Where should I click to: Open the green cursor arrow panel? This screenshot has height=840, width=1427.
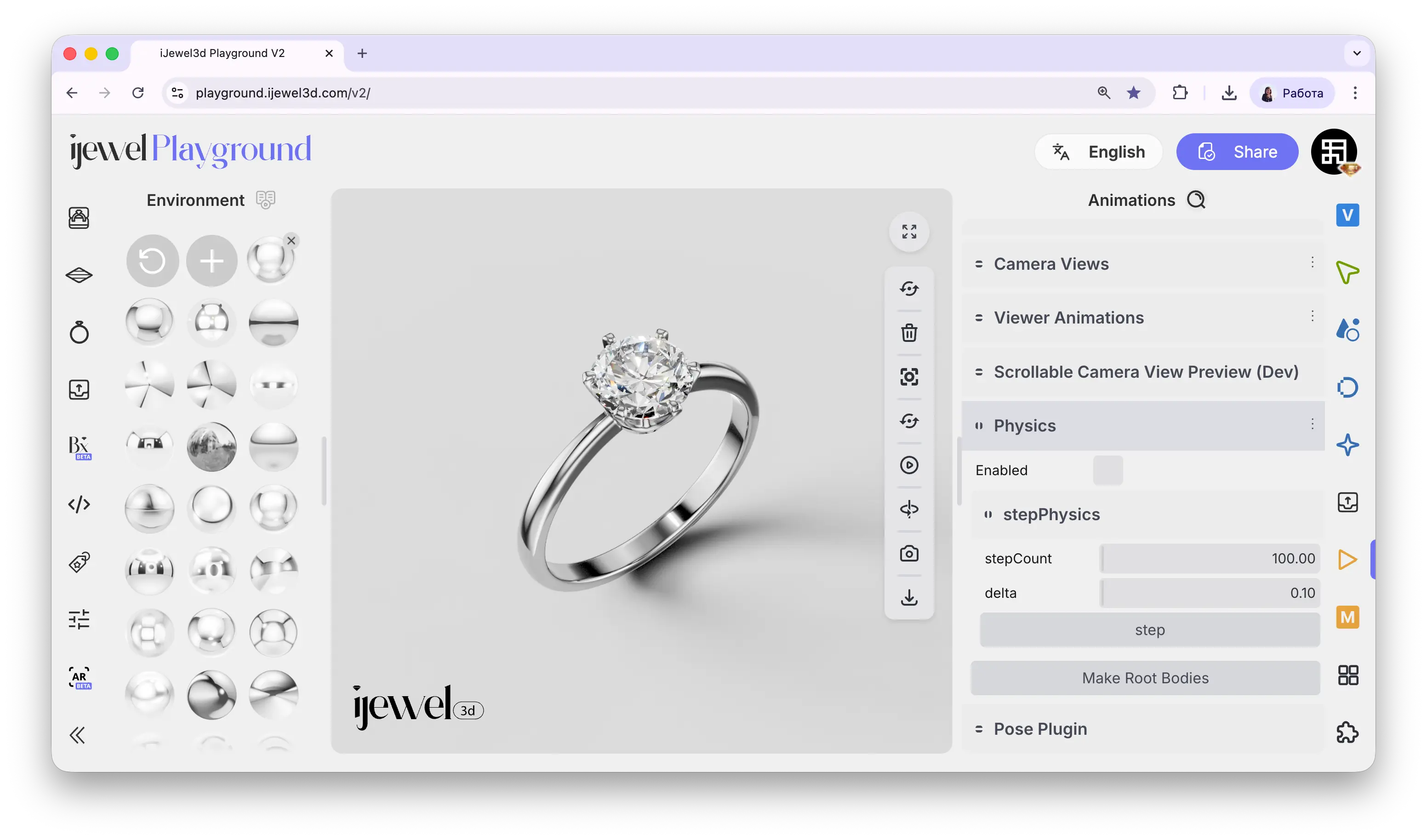click(1347, 272)
